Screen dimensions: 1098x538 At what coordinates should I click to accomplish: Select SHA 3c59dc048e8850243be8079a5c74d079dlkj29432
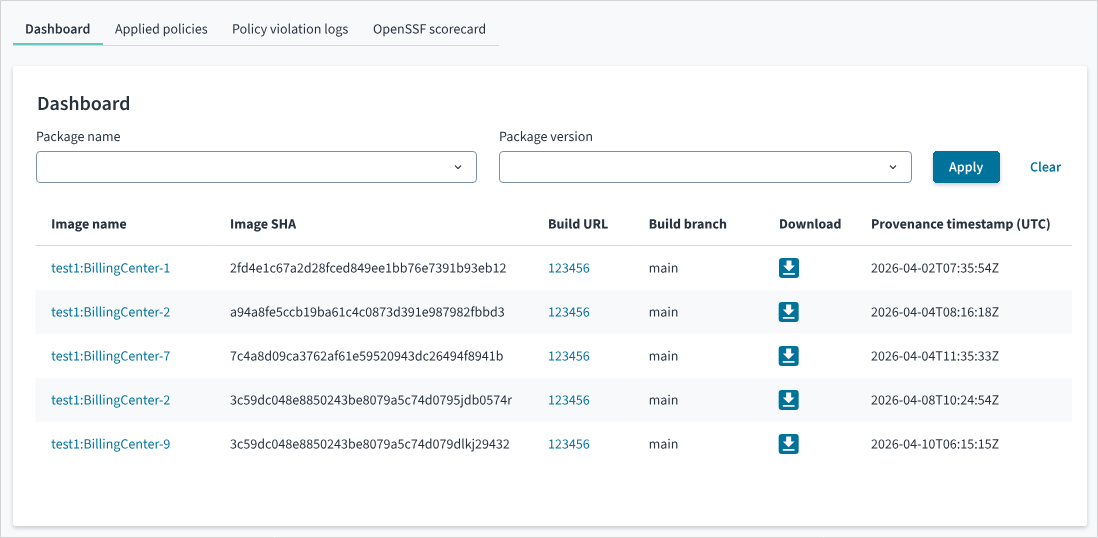tap(369, 444)
